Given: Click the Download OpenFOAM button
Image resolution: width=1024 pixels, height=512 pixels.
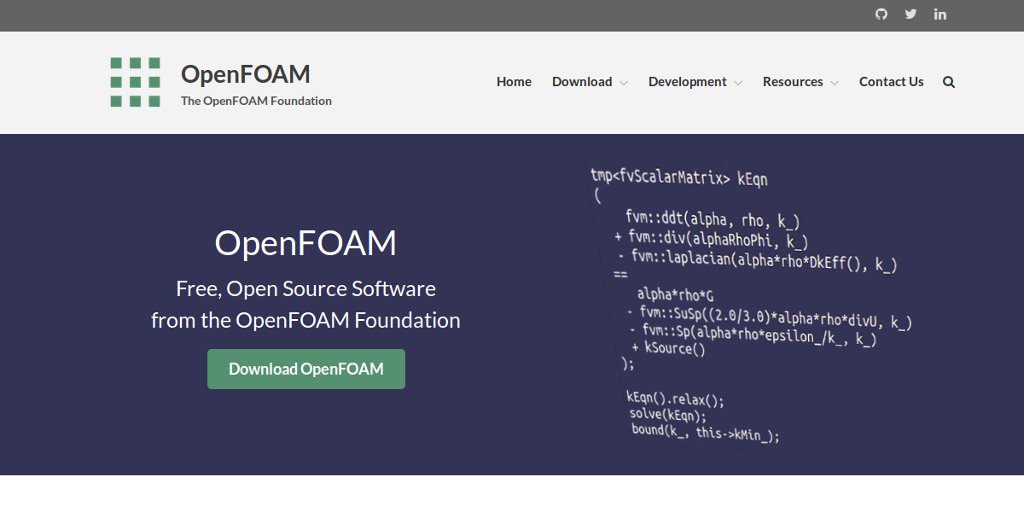Looking at the screenshot, I should (x=306, y=369).
